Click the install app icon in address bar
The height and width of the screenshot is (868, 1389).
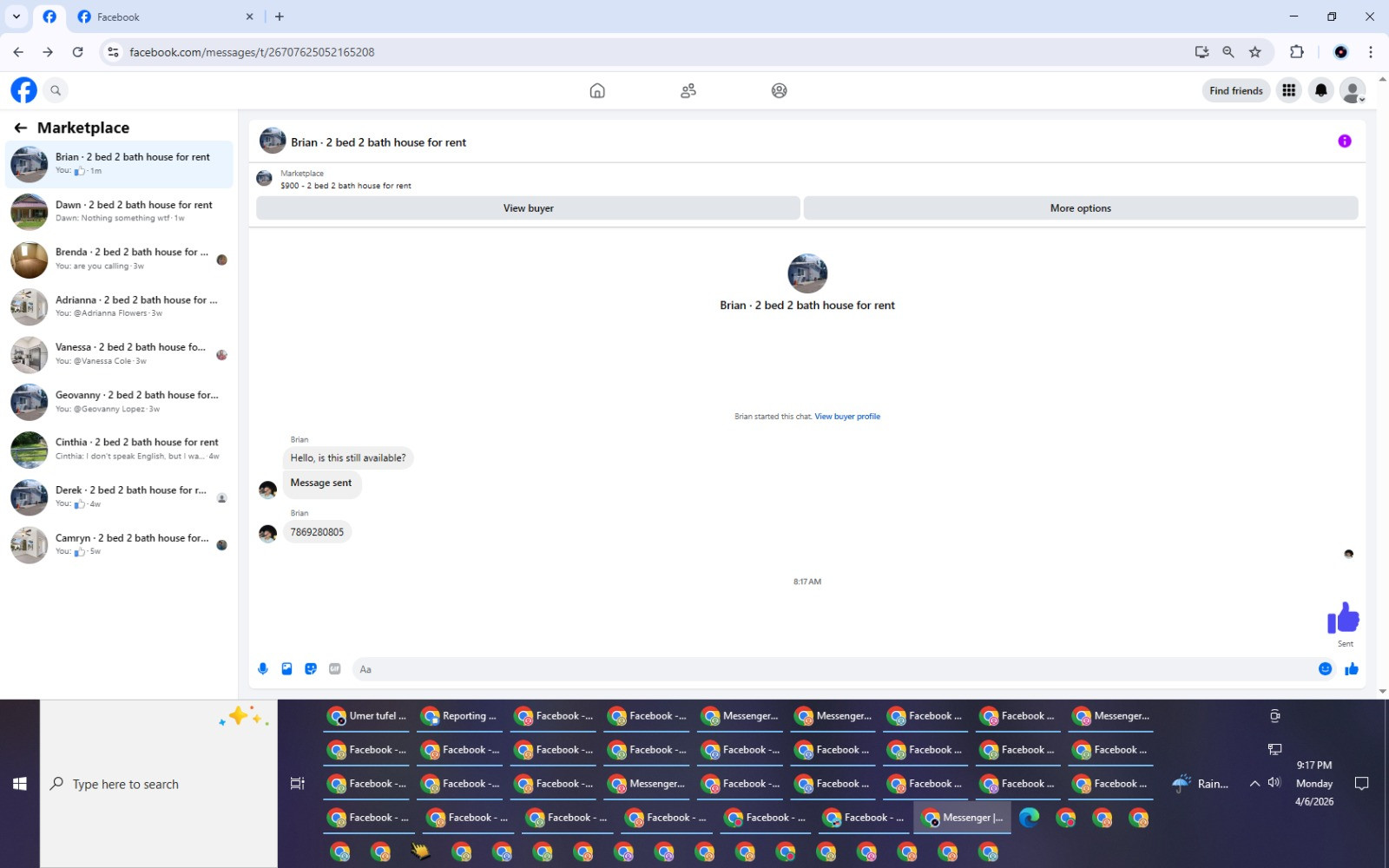[x=1201, y=52]
